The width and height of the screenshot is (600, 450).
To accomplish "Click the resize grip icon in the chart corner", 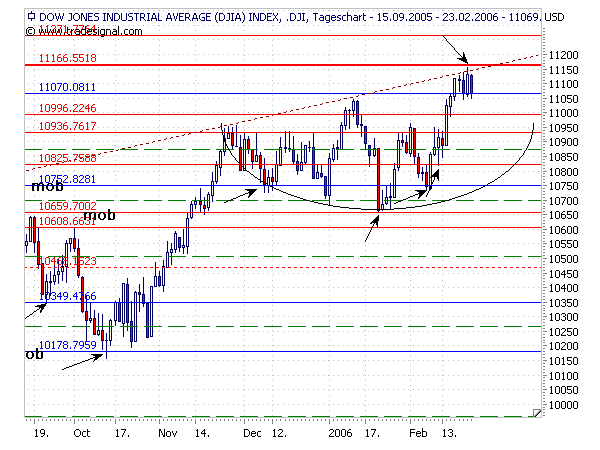I will (x=537, y=412).
